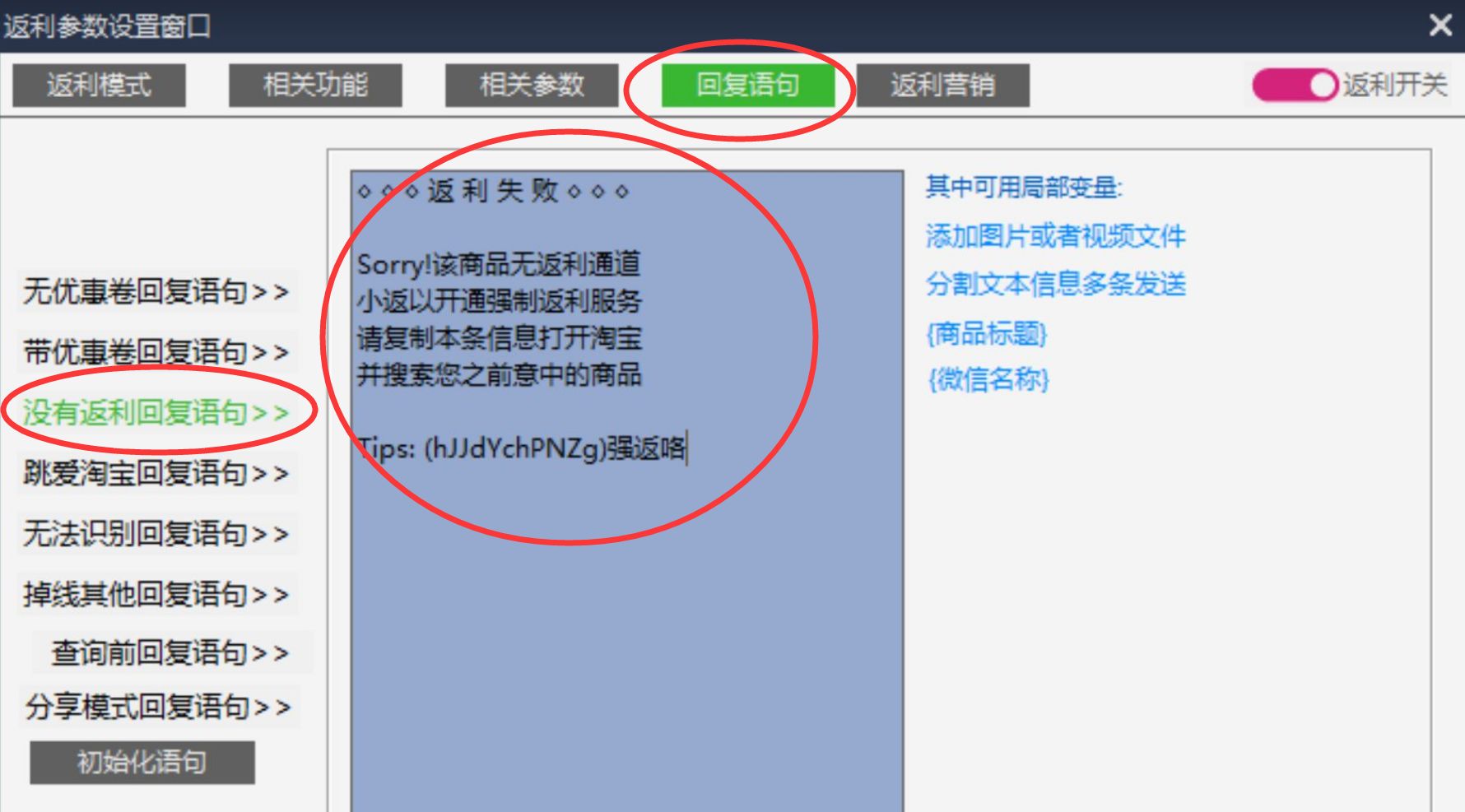
Task: Insert the {微信名称} variable
Action: pyautogui.click(x=988, y=379)
